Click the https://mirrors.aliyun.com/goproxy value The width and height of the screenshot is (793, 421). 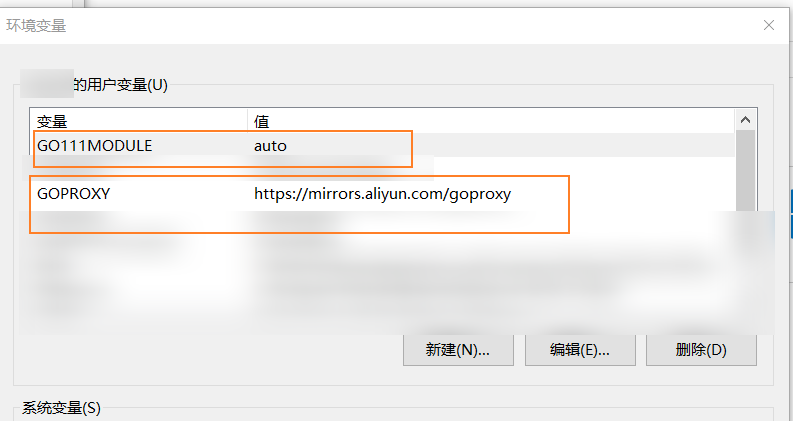[x=382, y=194]
